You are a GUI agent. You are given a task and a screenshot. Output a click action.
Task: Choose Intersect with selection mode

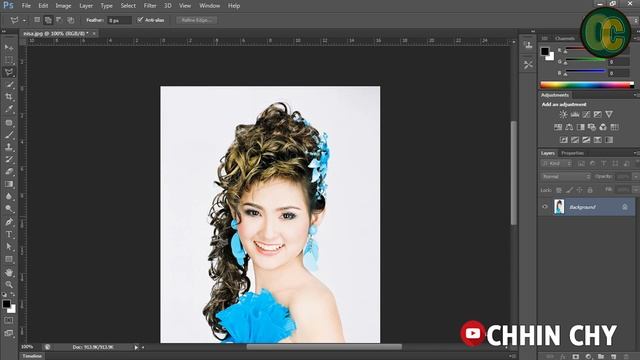71,20
